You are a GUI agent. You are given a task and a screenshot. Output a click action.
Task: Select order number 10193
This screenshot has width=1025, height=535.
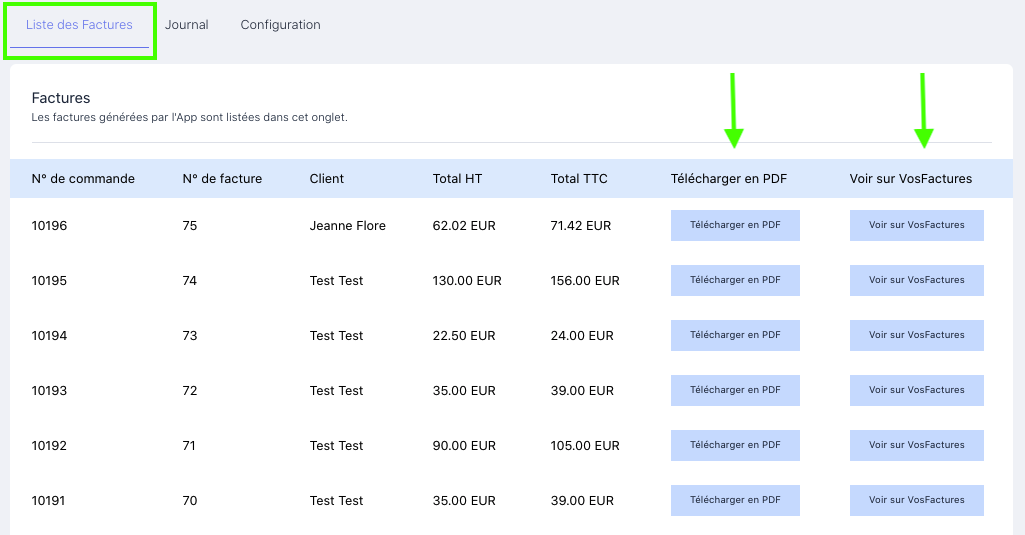coord(49,390)
